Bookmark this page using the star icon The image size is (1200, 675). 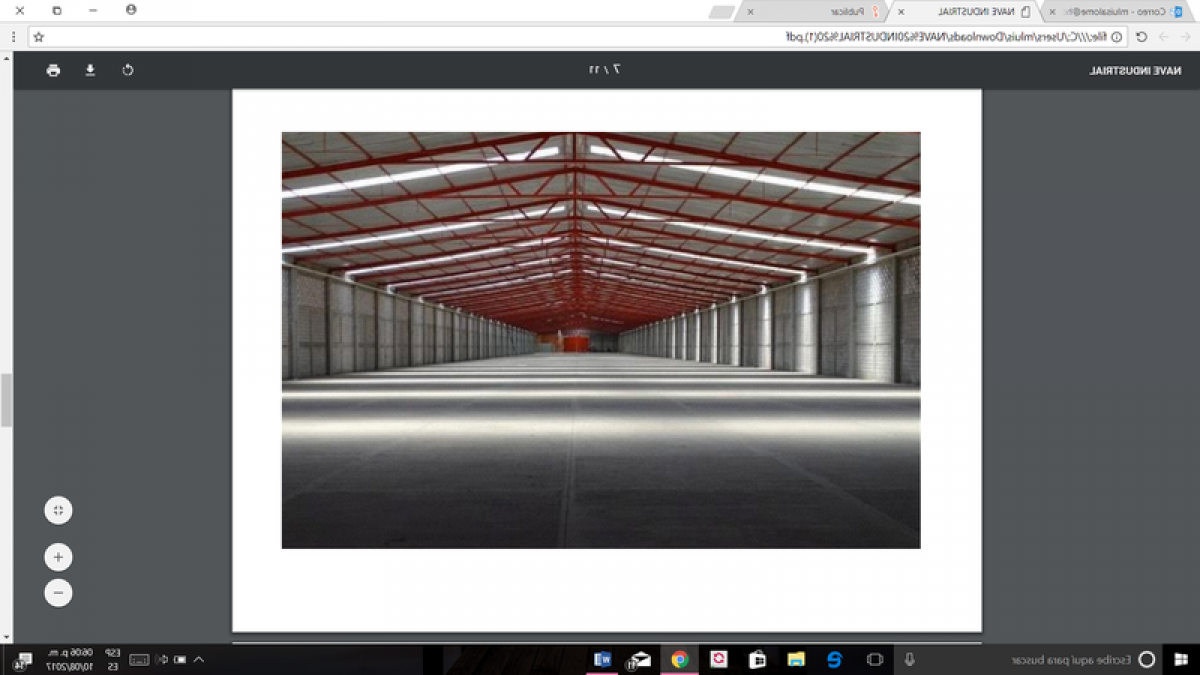click(38, 36)
